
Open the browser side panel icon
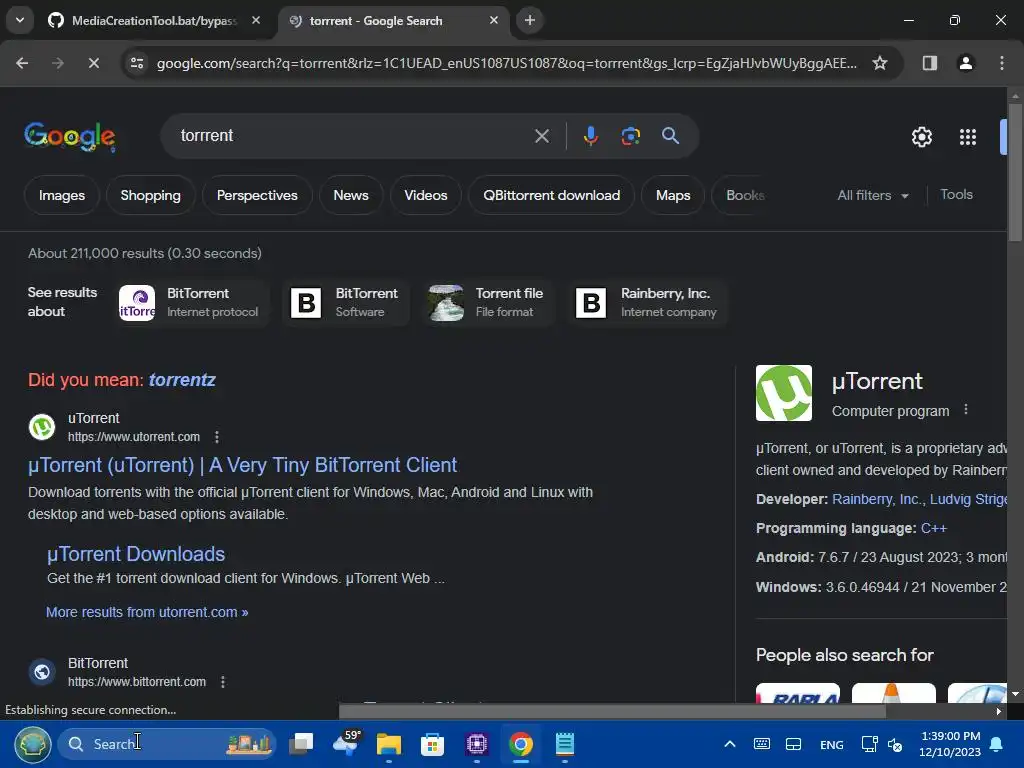[x=929, y=63]
